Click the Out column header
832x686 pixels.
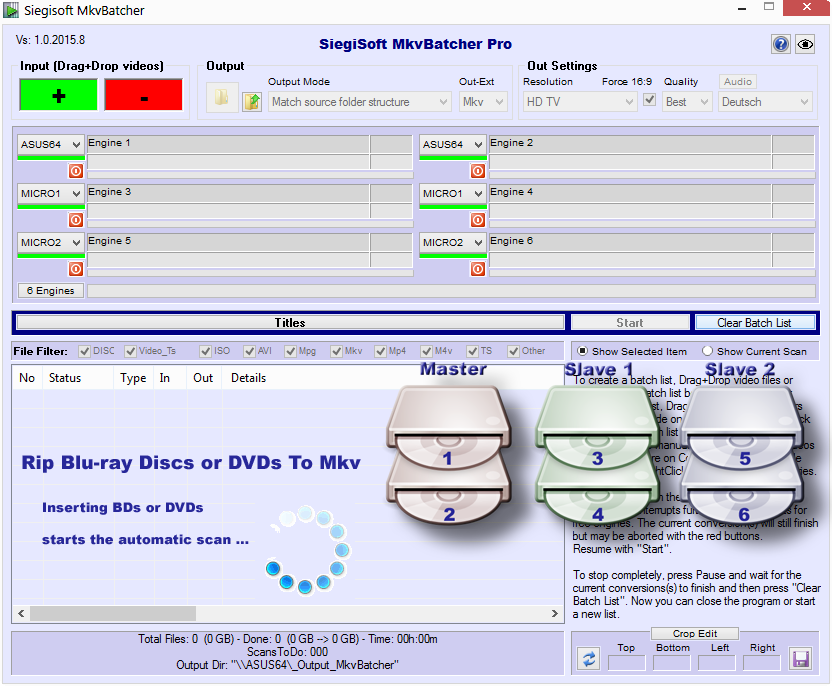205,378
